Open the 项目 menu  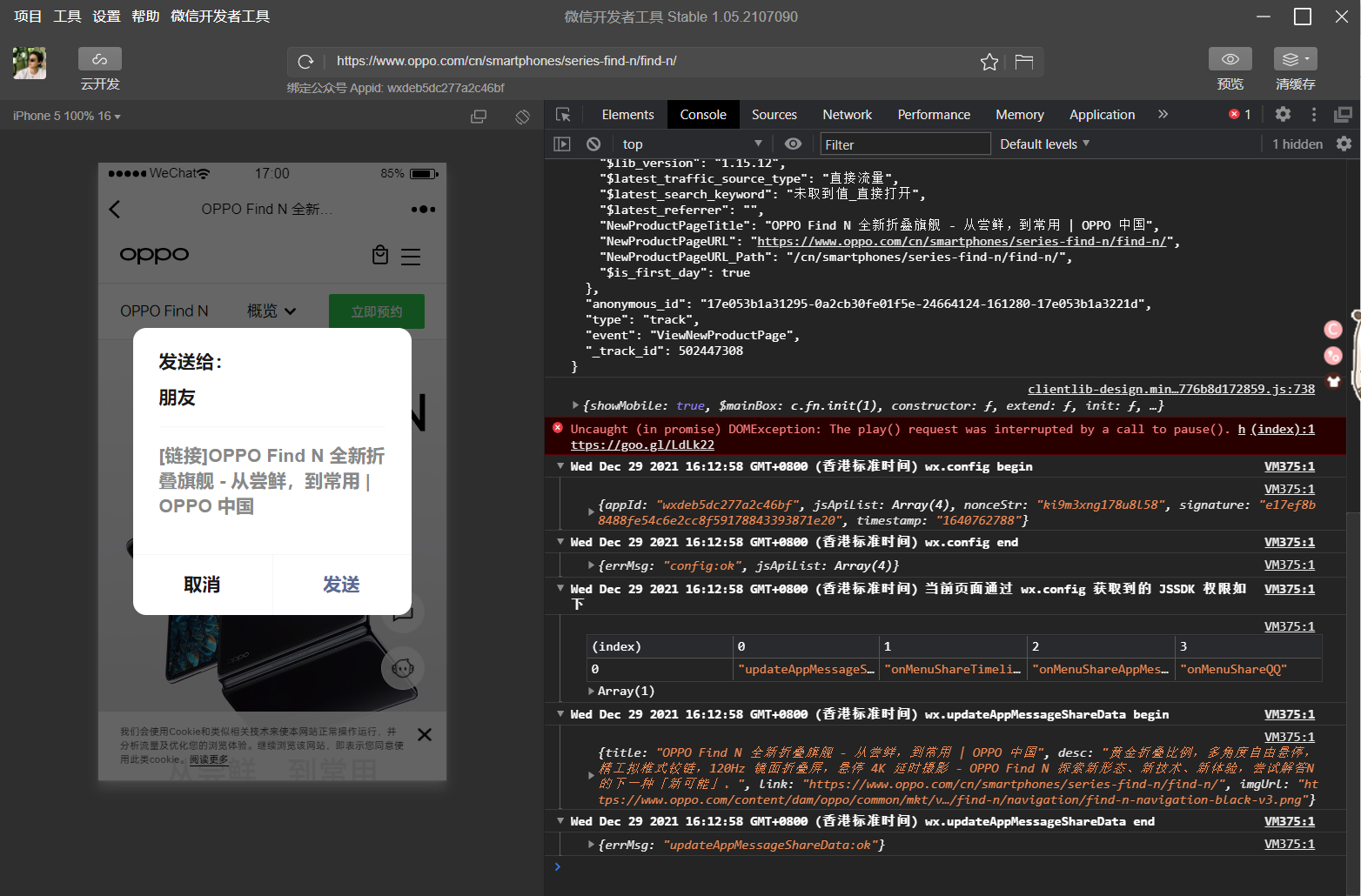[28, 17]
